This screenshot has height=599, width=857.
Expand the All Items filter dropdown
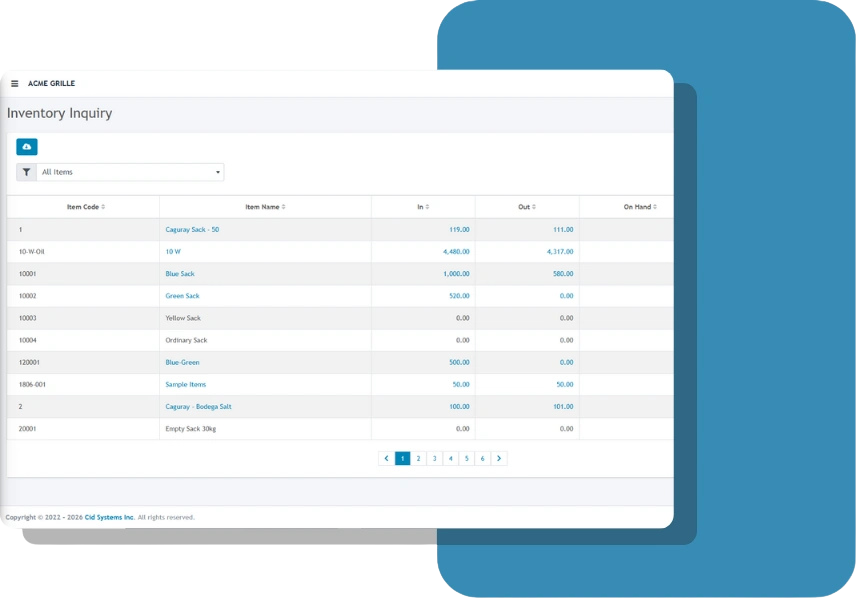[x=130, y=172]
